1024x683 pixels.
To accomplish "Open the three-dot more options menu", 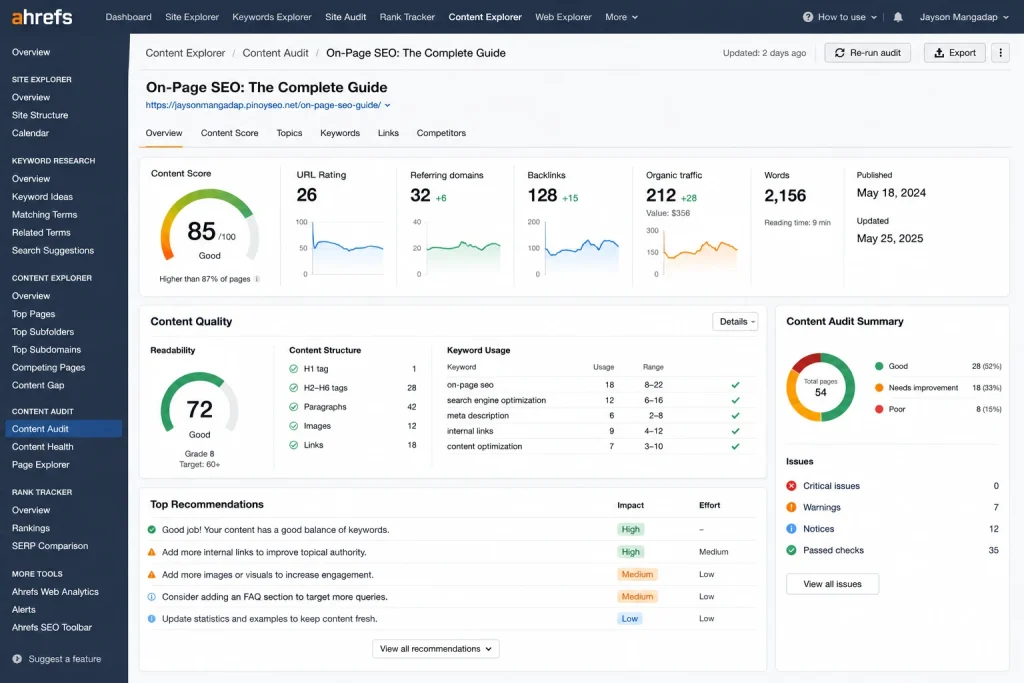I will coord(1000,53).
